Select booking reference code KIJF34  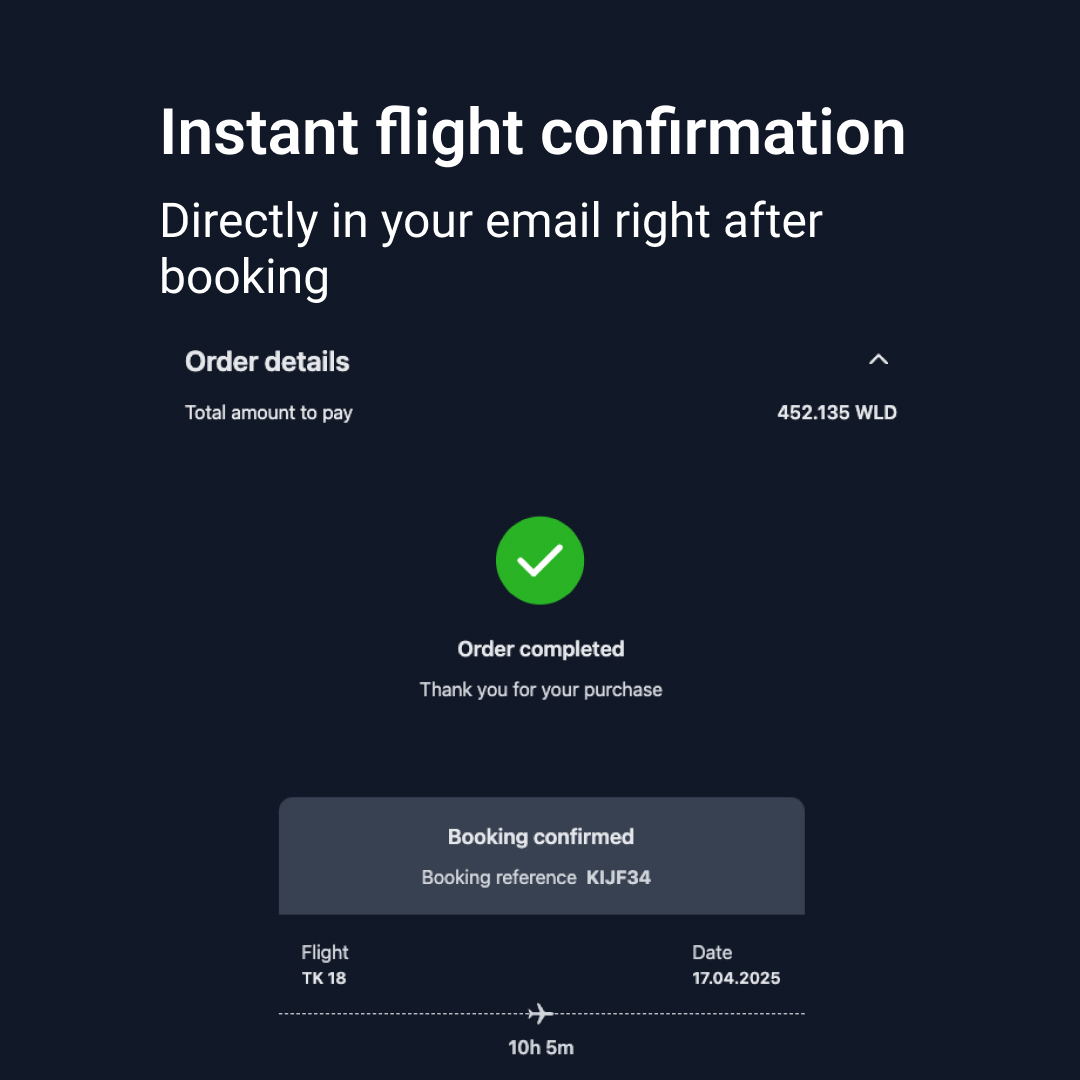[x=618, y=878]
